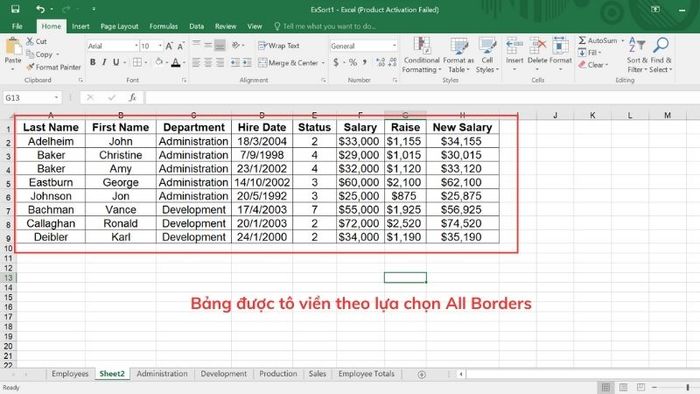Open the Employee Totals sheet tab
Image resolution: width=700 pixels, height=394 pixels.
pyautogui.click(x=366, y=374)
